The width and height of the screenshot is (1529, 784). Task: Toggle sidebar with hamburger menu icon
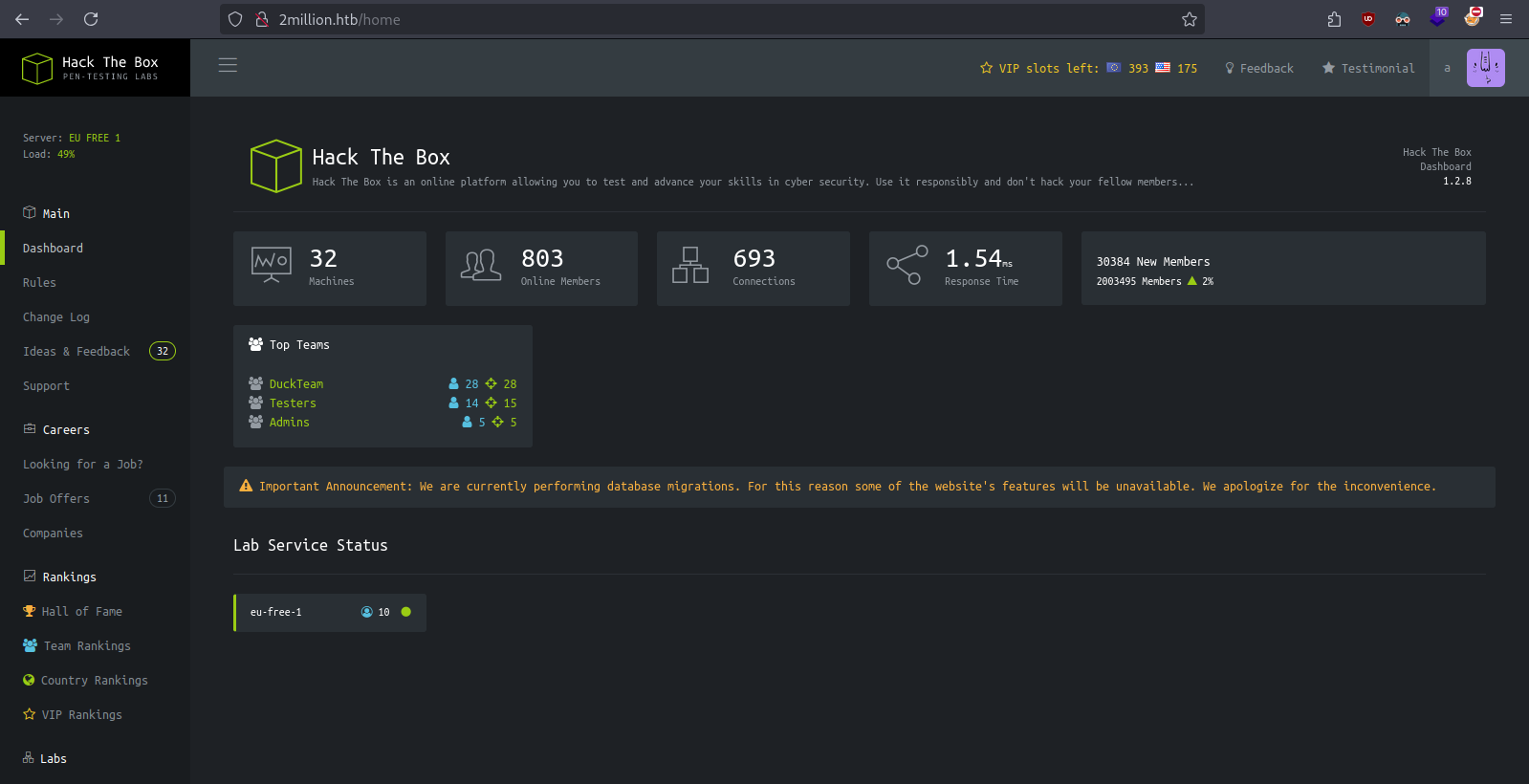click(x=228, y=65)
